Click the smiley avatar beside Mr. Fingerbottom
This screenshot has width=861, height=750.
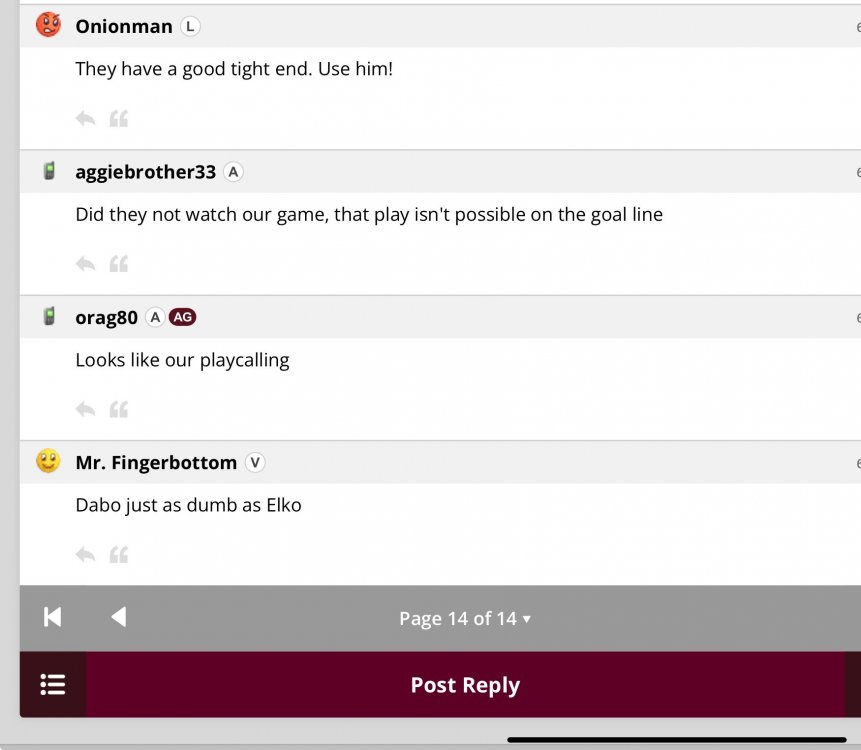point(48,461)
